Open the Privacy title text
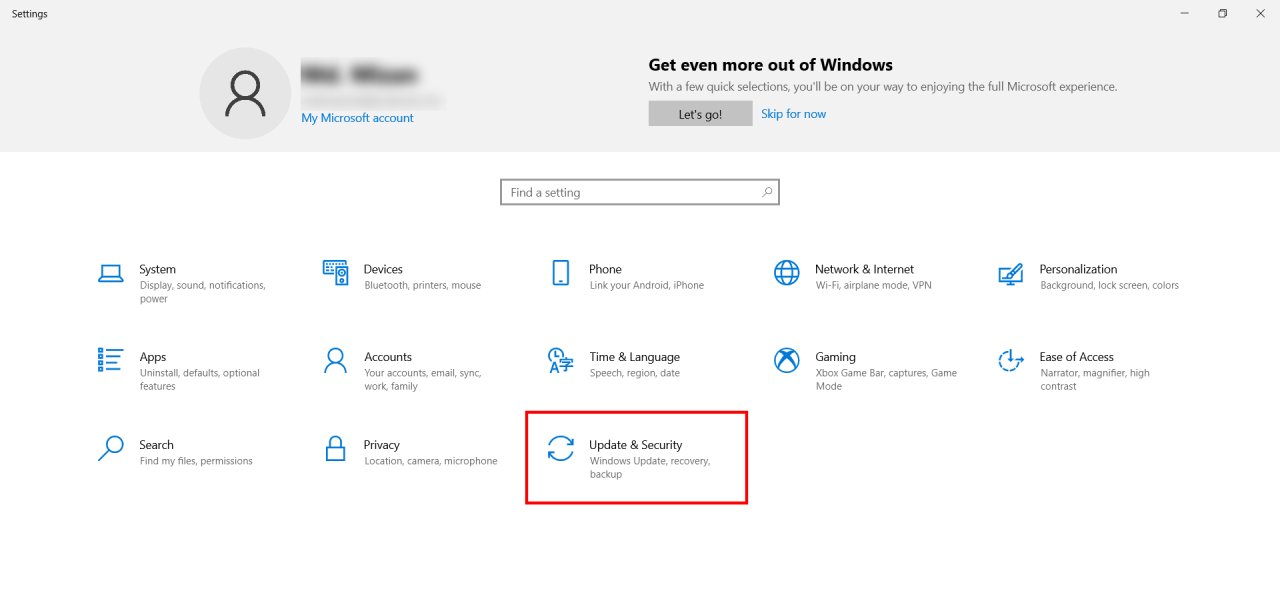 [382, 445]
